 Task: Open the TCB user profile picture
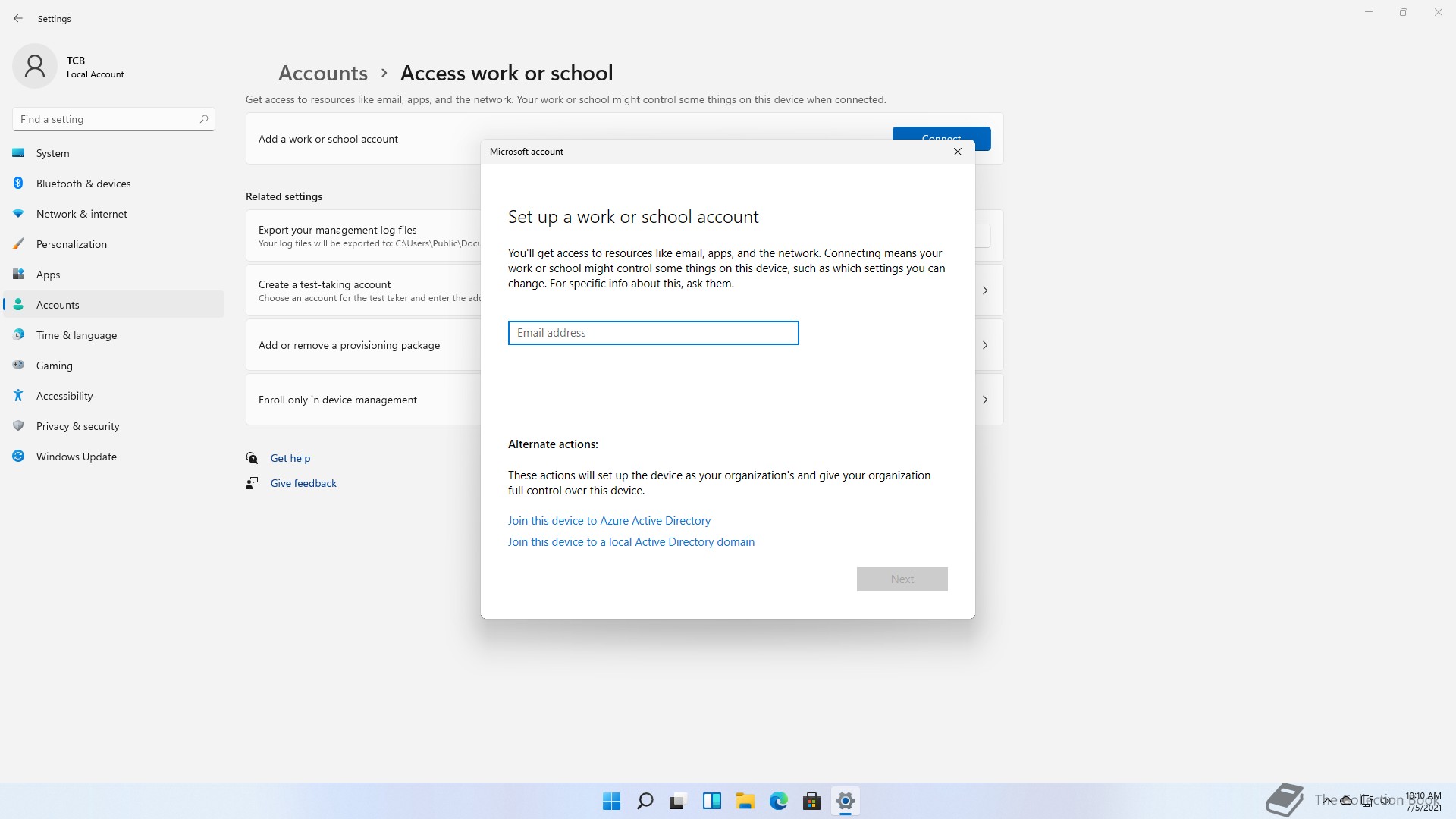[x=35, y=66]
